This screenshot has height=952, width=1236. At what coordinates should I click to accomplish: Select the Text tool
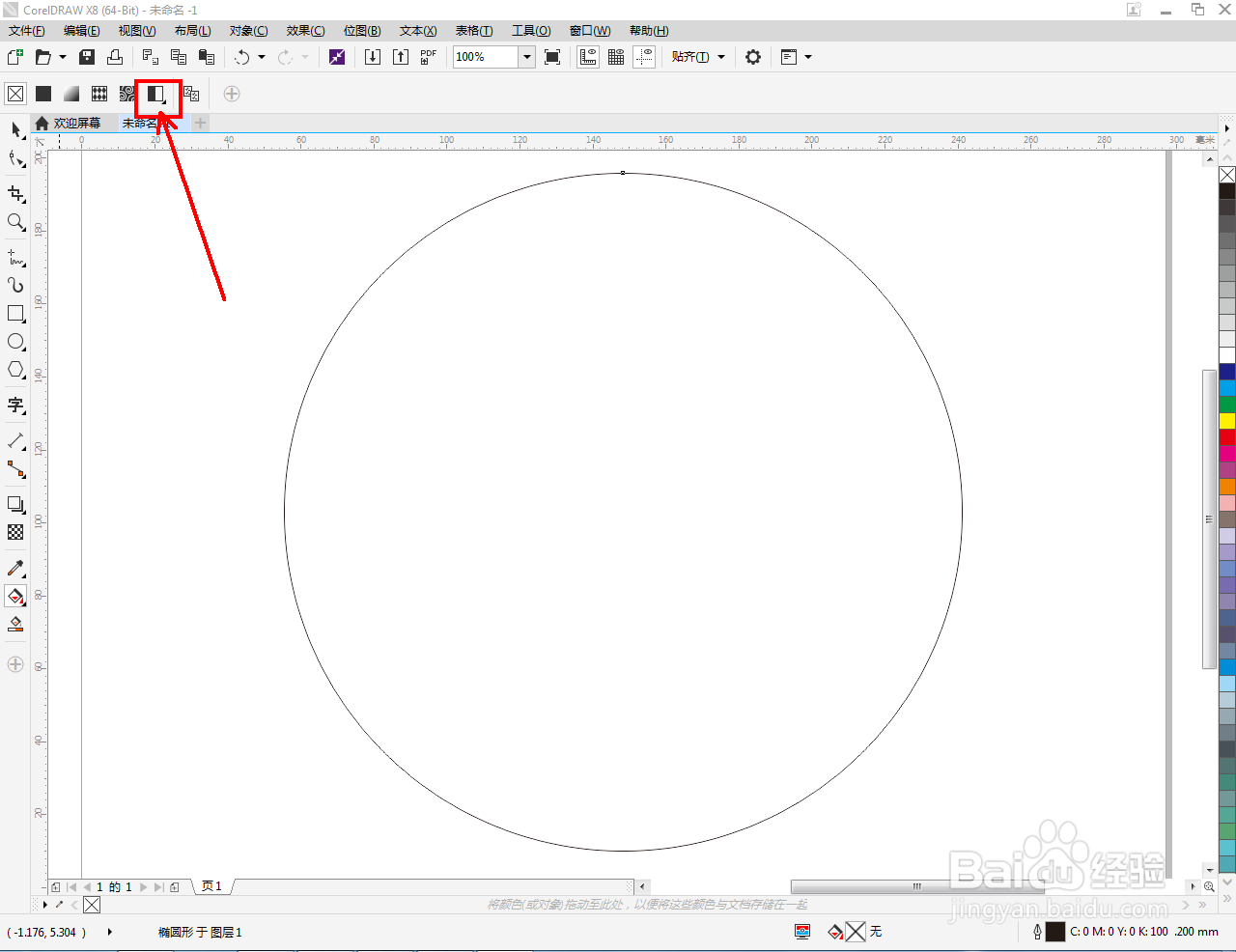pyautogui.click(x=15, y=406)
